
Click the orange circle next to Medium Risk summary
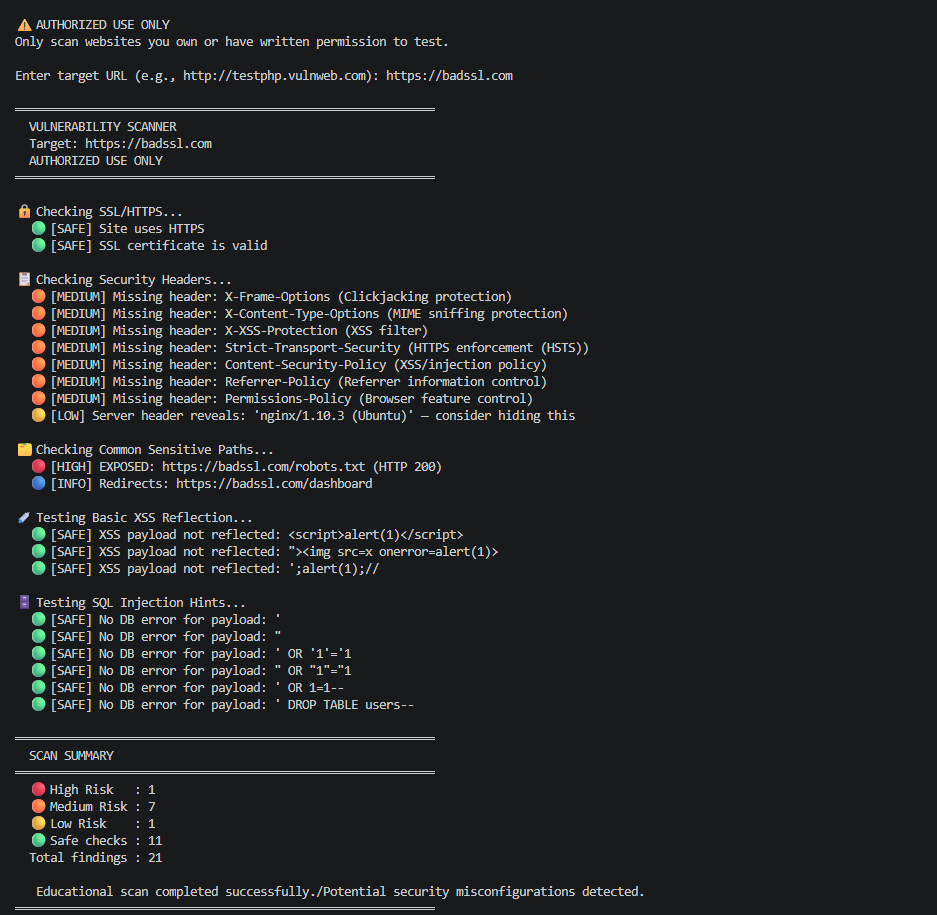pyautogui.click(x=39, y=806)
